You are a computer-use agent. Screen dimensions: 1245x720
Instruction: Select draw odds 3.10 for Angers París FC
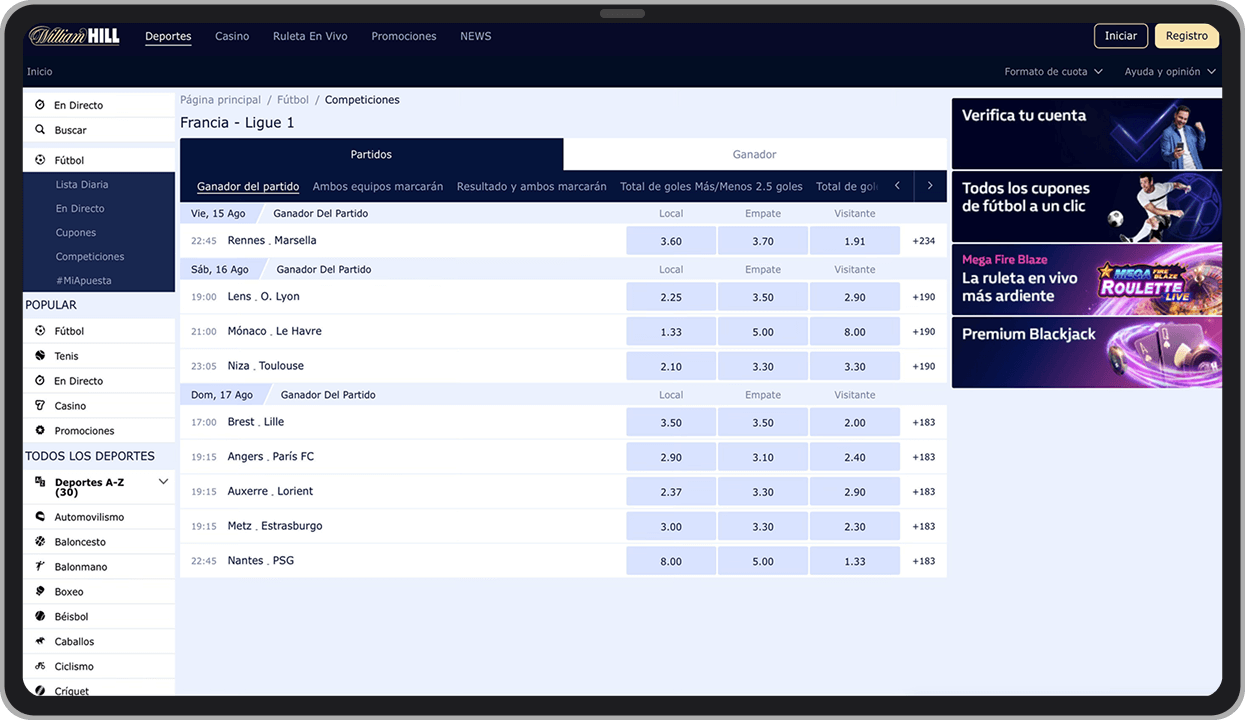coord(763,457)
